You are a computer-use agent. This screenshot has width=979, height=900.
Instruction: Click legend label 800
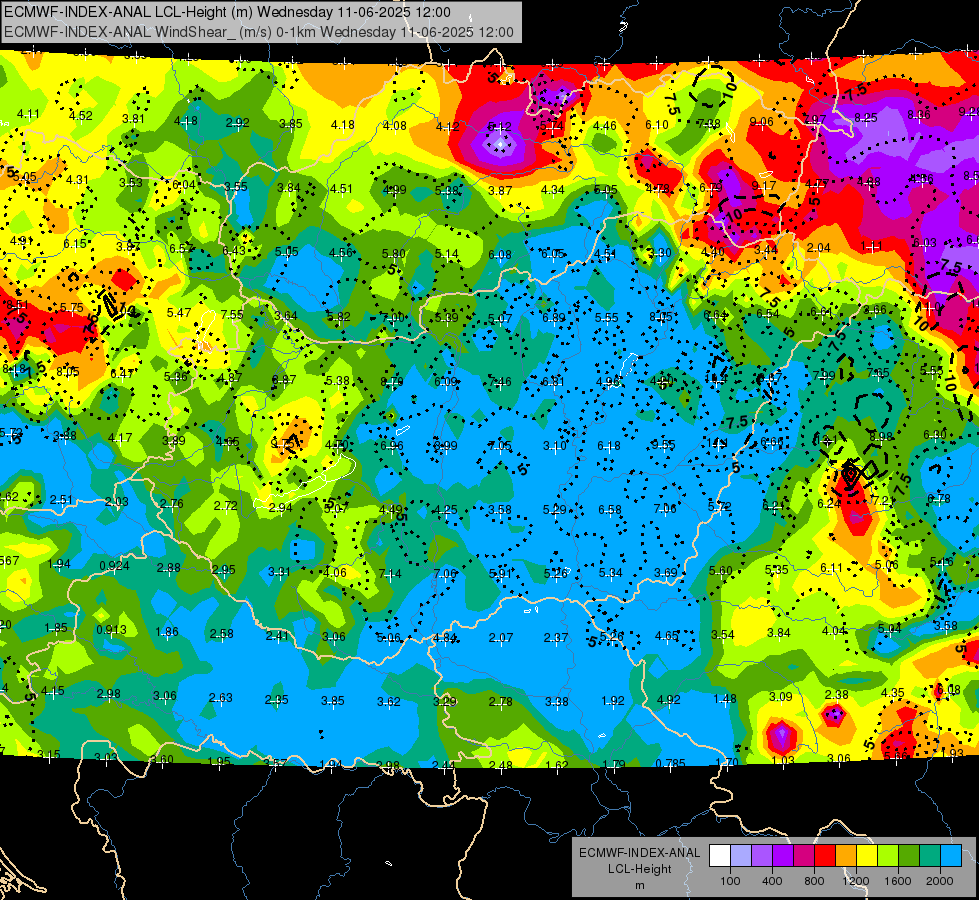click(814, 881)
